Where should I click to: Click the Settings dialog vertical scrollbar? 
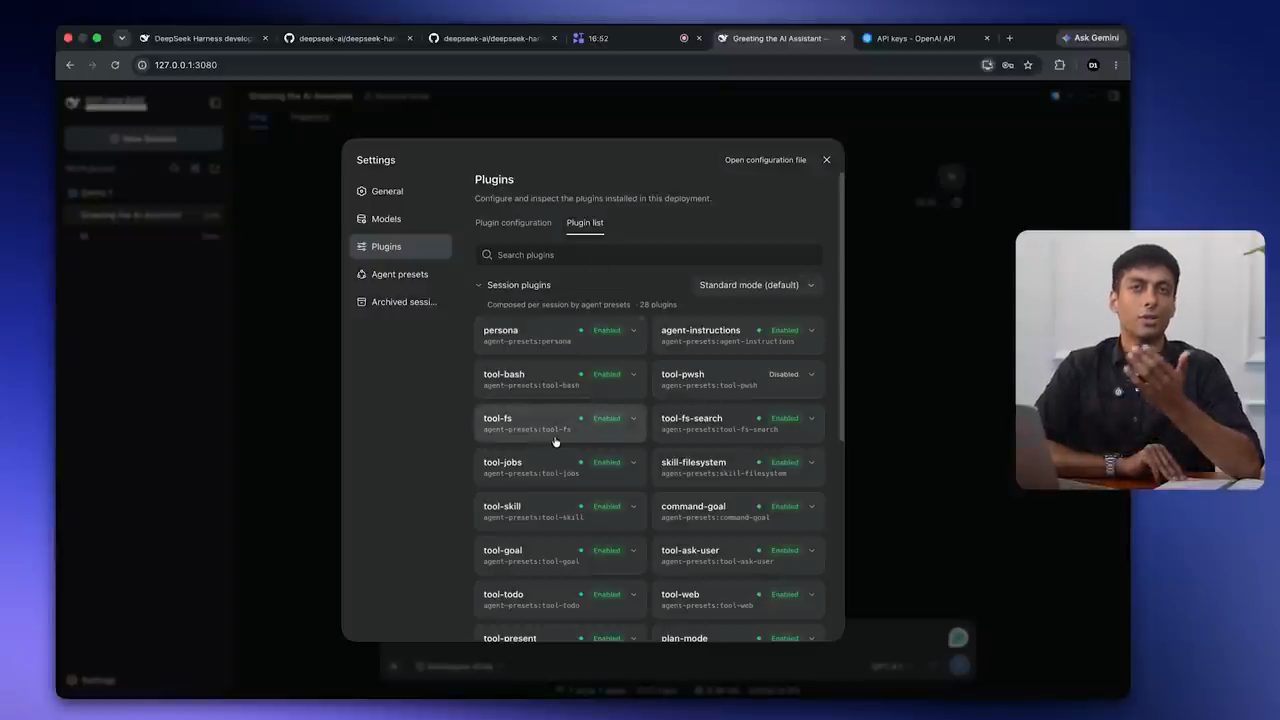(841, 305)
